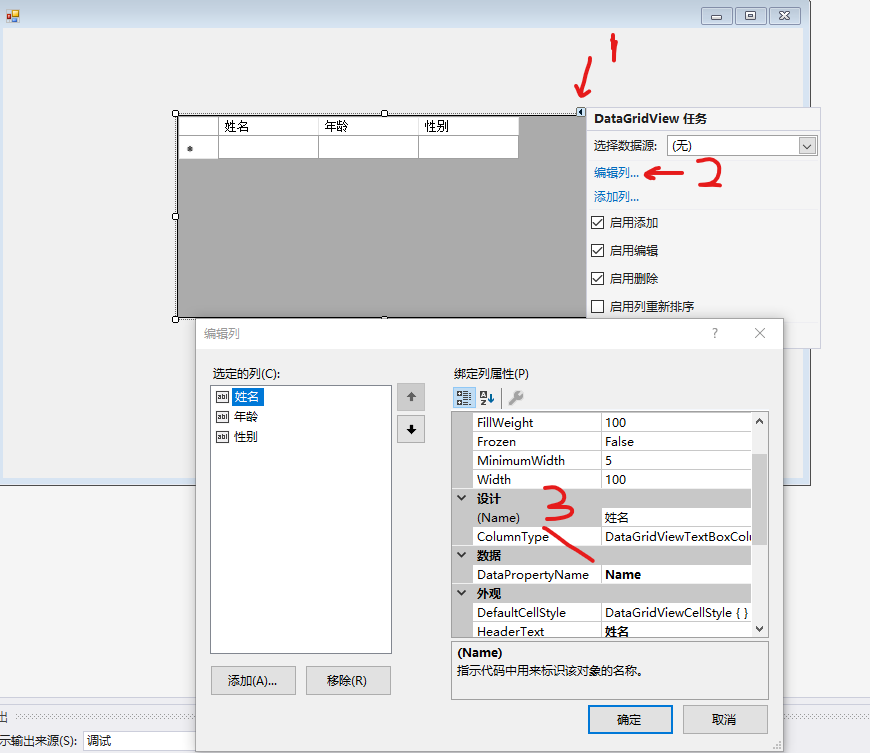Select the alphabetical sort icon in property grid

point(487,397)
